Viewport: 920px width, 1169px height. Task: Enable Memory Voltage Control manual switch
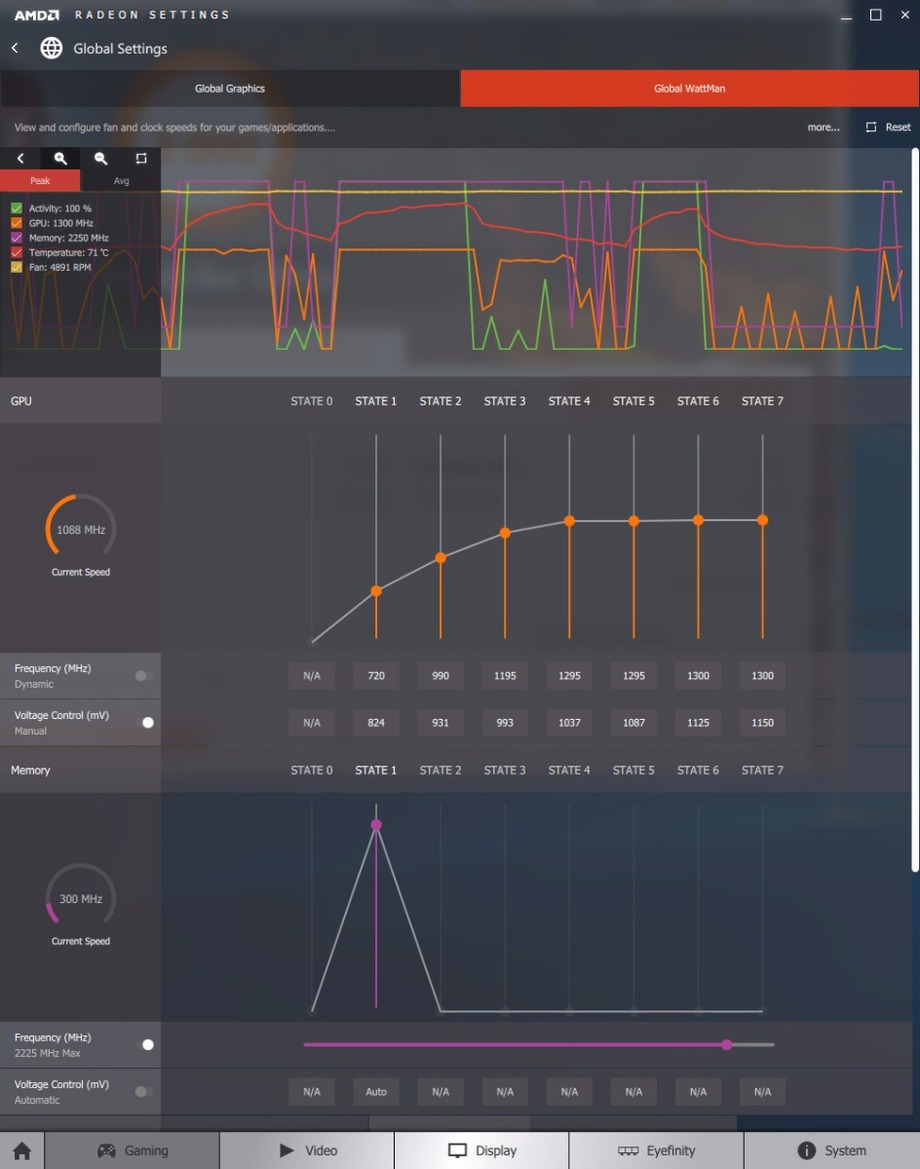click(144, 1091)
